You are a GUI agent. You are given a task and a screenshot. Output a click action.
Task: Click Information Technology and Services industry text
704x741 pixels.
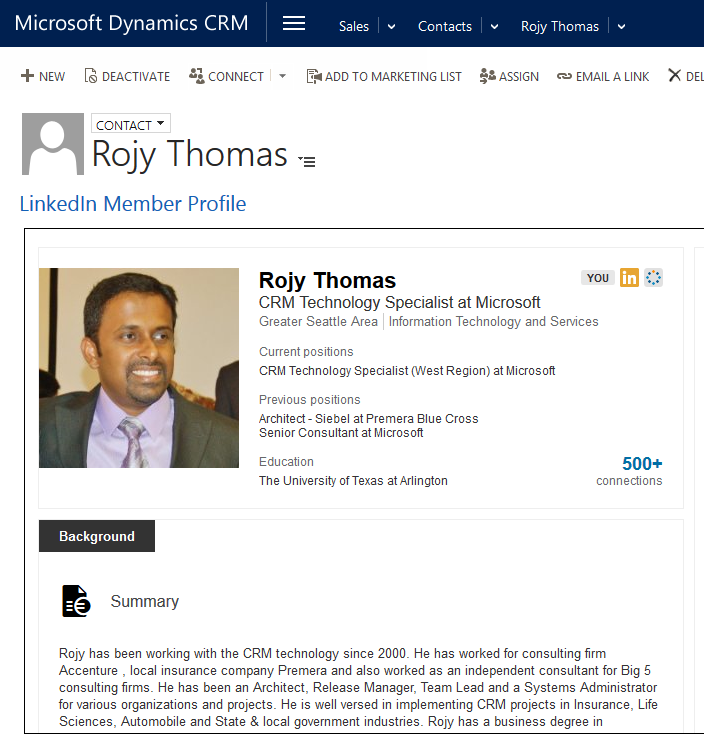(493, 321)
